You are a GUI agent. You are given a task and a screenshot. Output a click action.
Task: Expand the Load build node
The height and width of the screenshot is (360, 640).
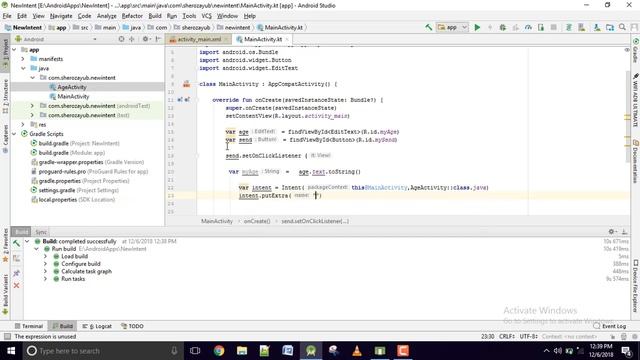(x=45, y=256)
